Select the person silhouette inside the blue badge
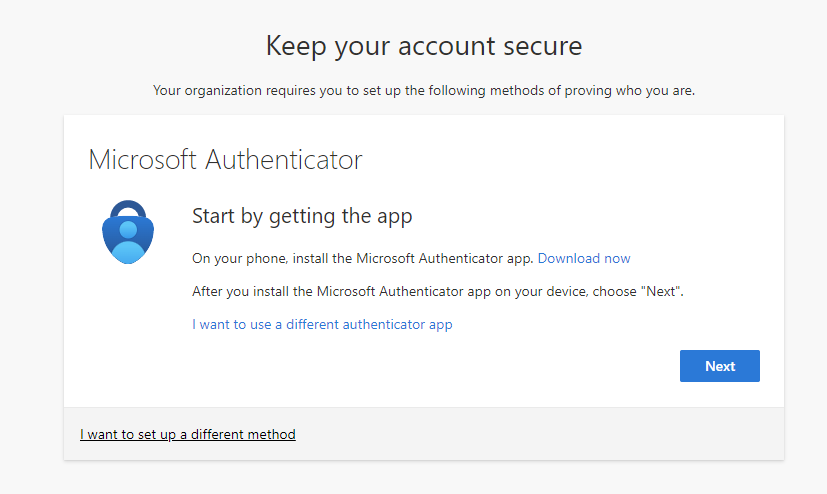 (128, 242)
